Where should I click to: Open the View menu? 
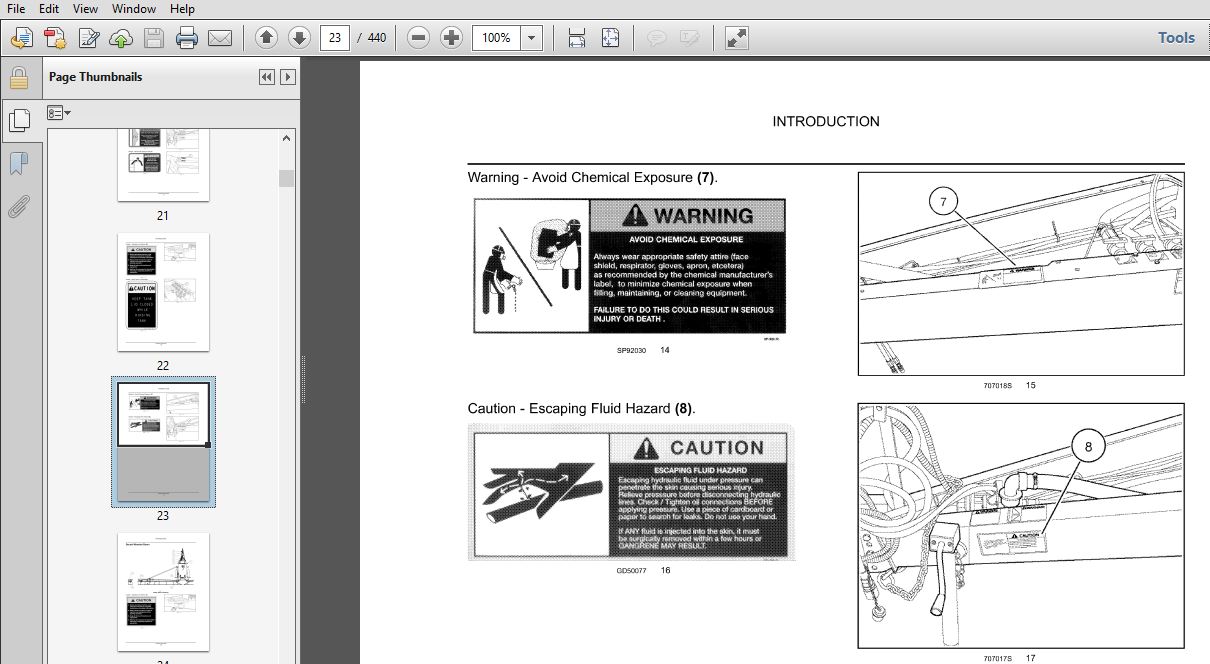pos(86,8)
